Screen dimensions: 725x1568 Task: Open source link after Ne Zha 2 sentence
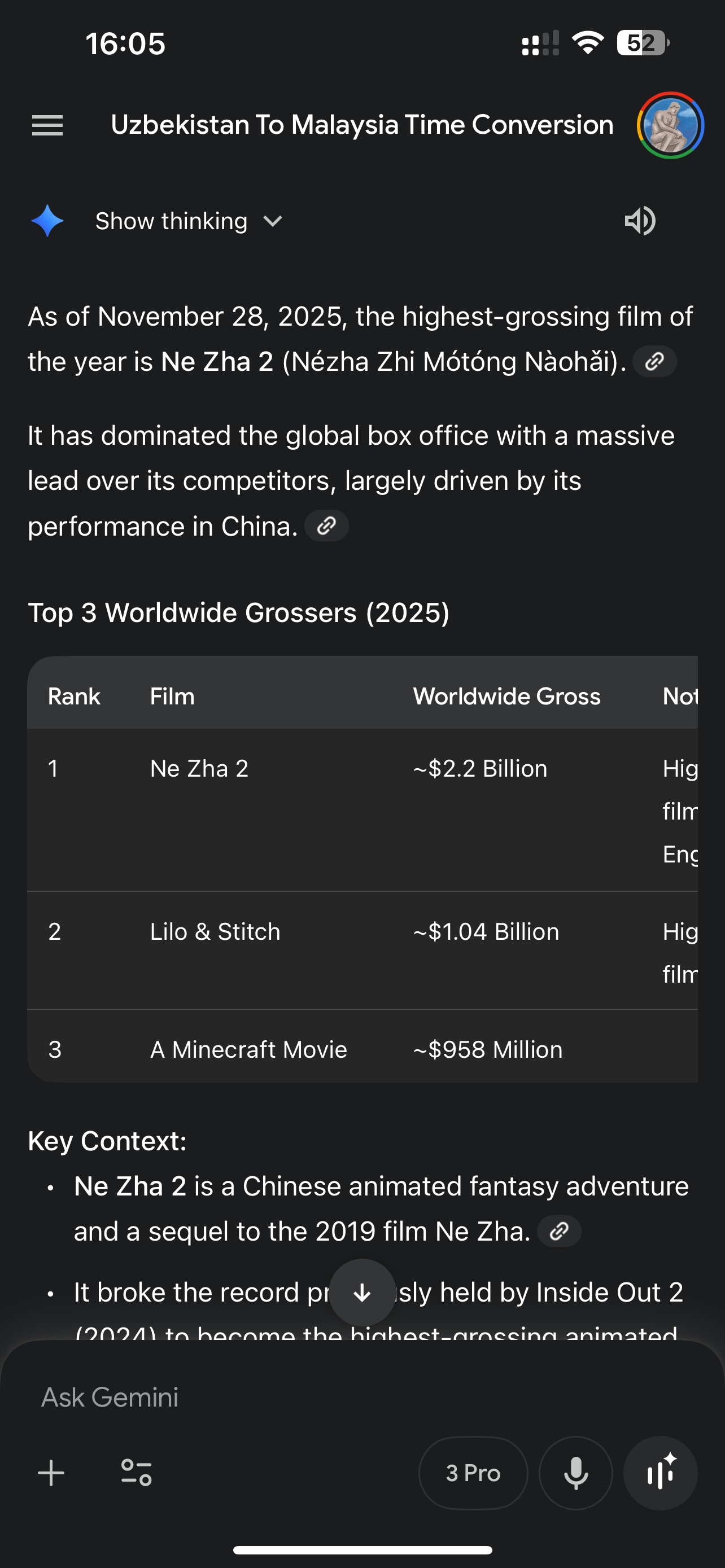[654, 362]
